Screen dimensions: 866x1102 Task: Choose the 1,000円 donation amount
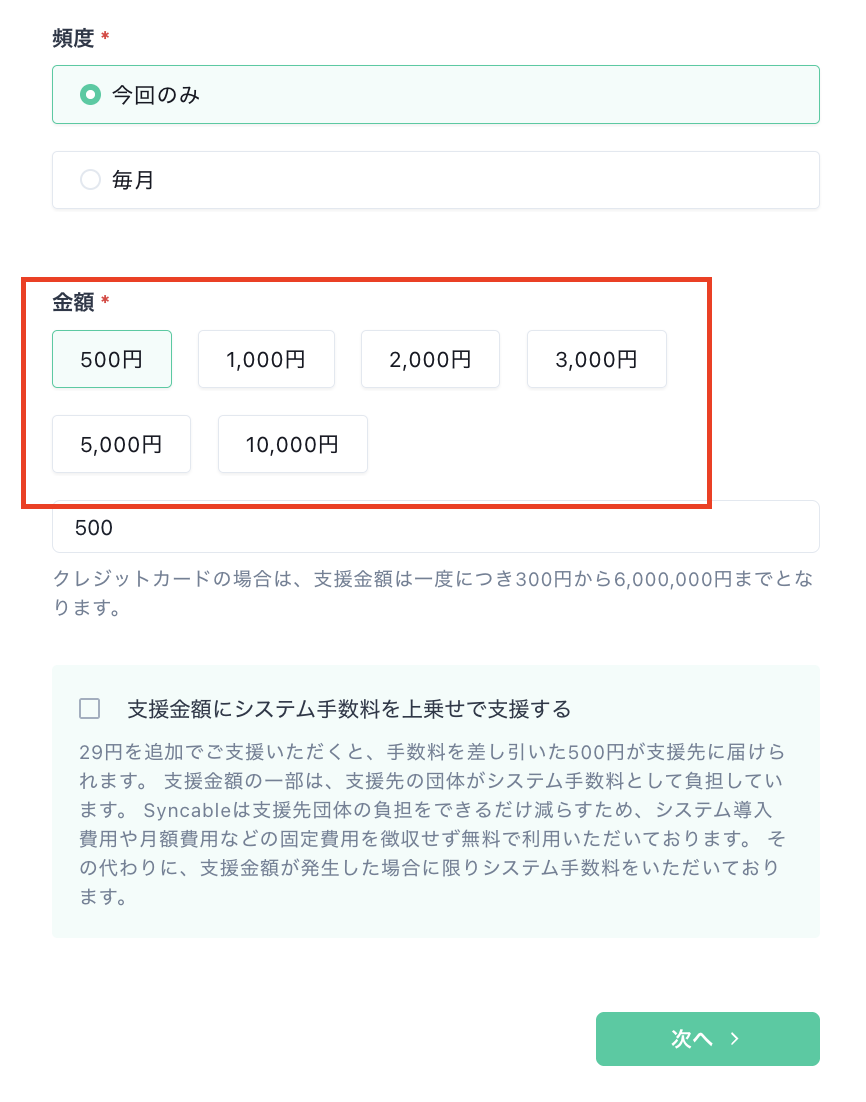pyautogui.click(x=266, y=359)
